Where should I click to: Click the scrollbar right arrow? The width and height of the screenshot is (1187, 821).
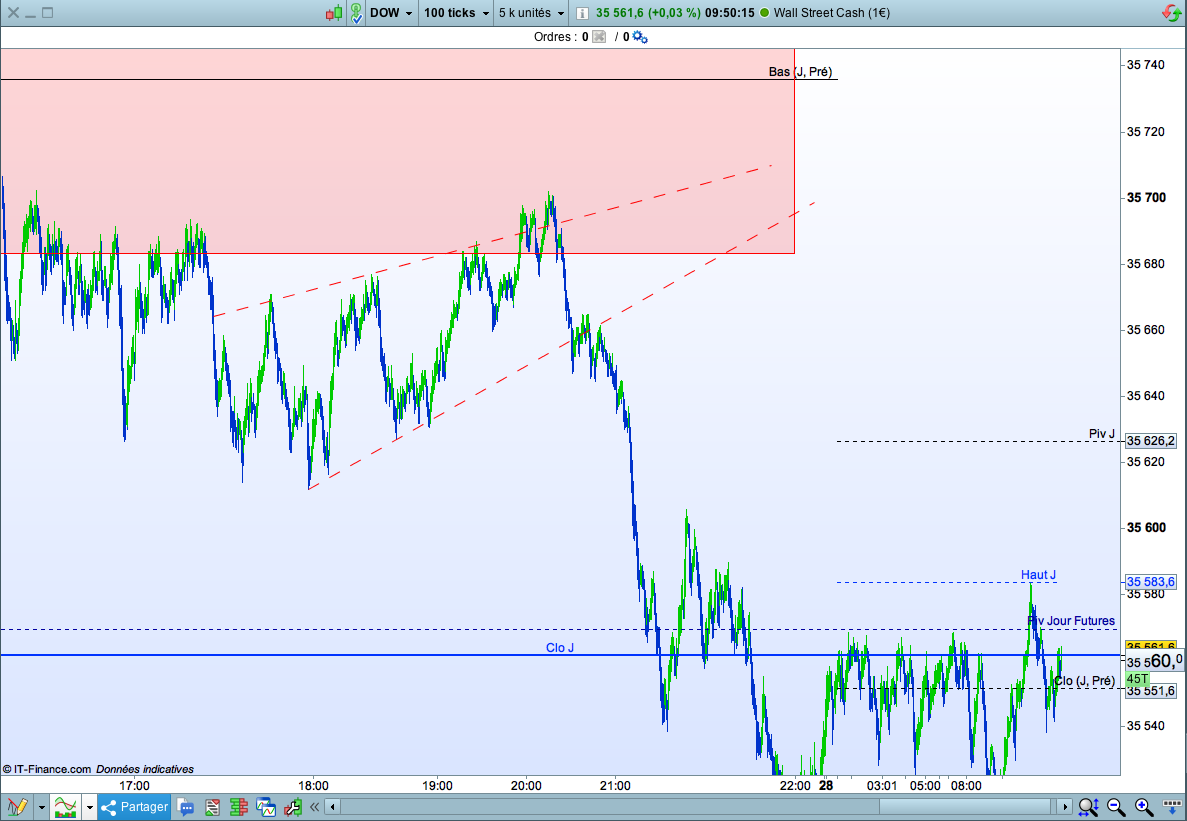click(x=1065, y=807)
